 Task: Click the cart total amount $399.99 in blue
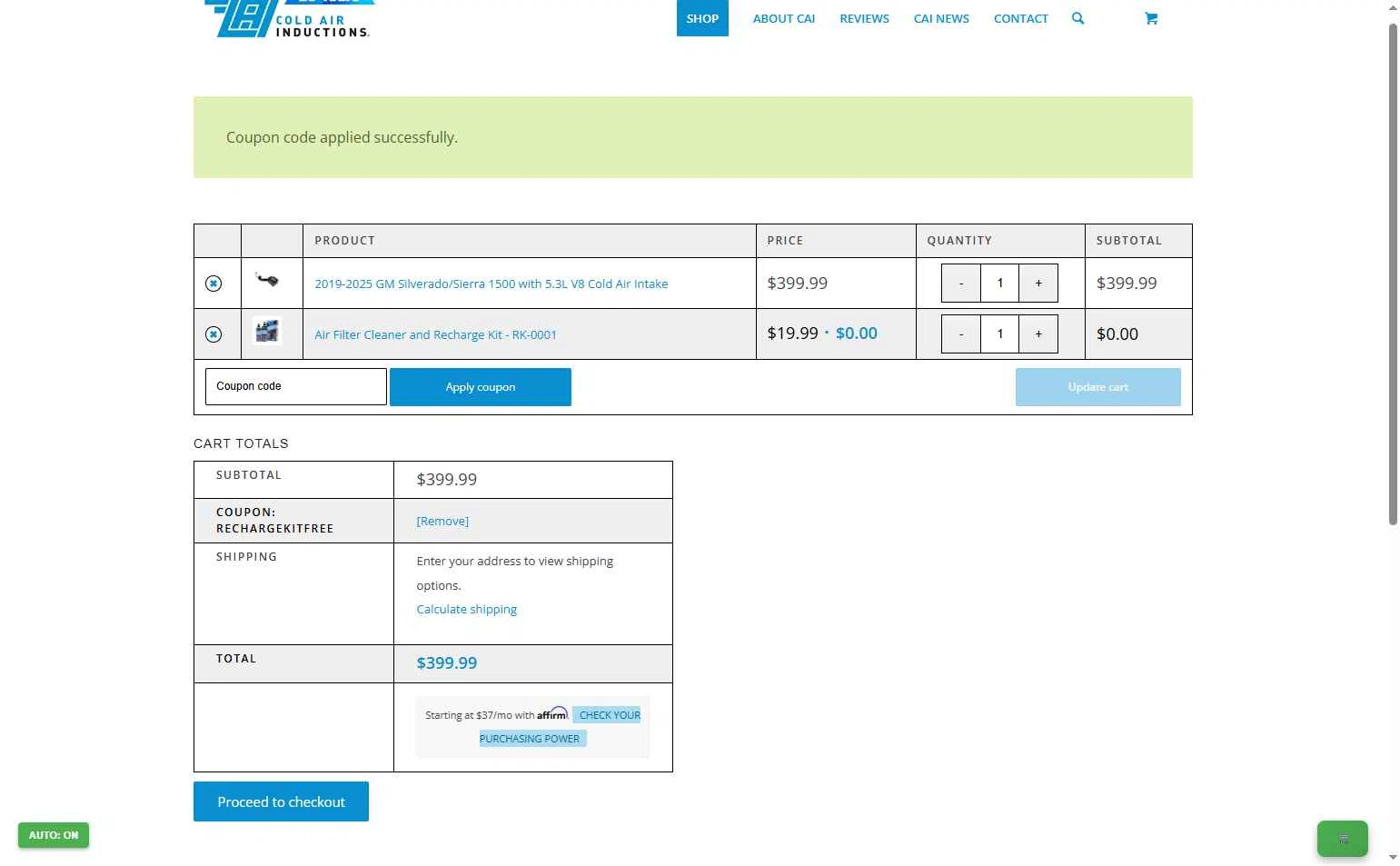tap(446, 663)
